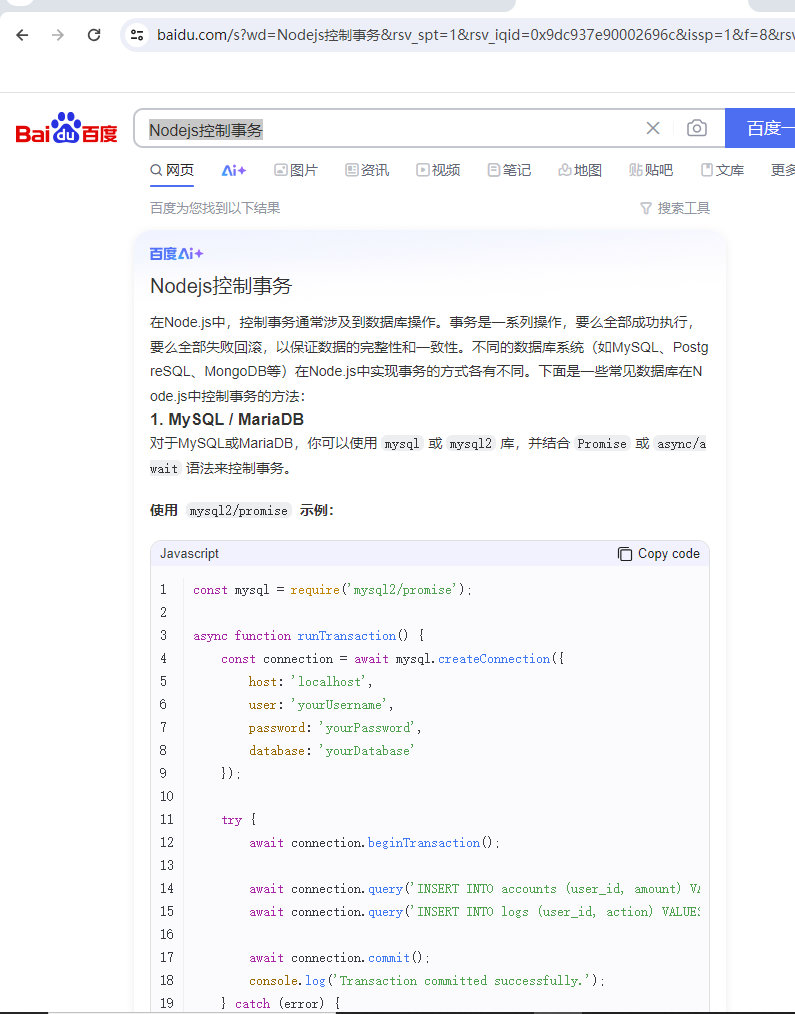Screen dimensions: 795x1014
Task: Clear the search box with the X icon
Action: click(x=653, y=128)
